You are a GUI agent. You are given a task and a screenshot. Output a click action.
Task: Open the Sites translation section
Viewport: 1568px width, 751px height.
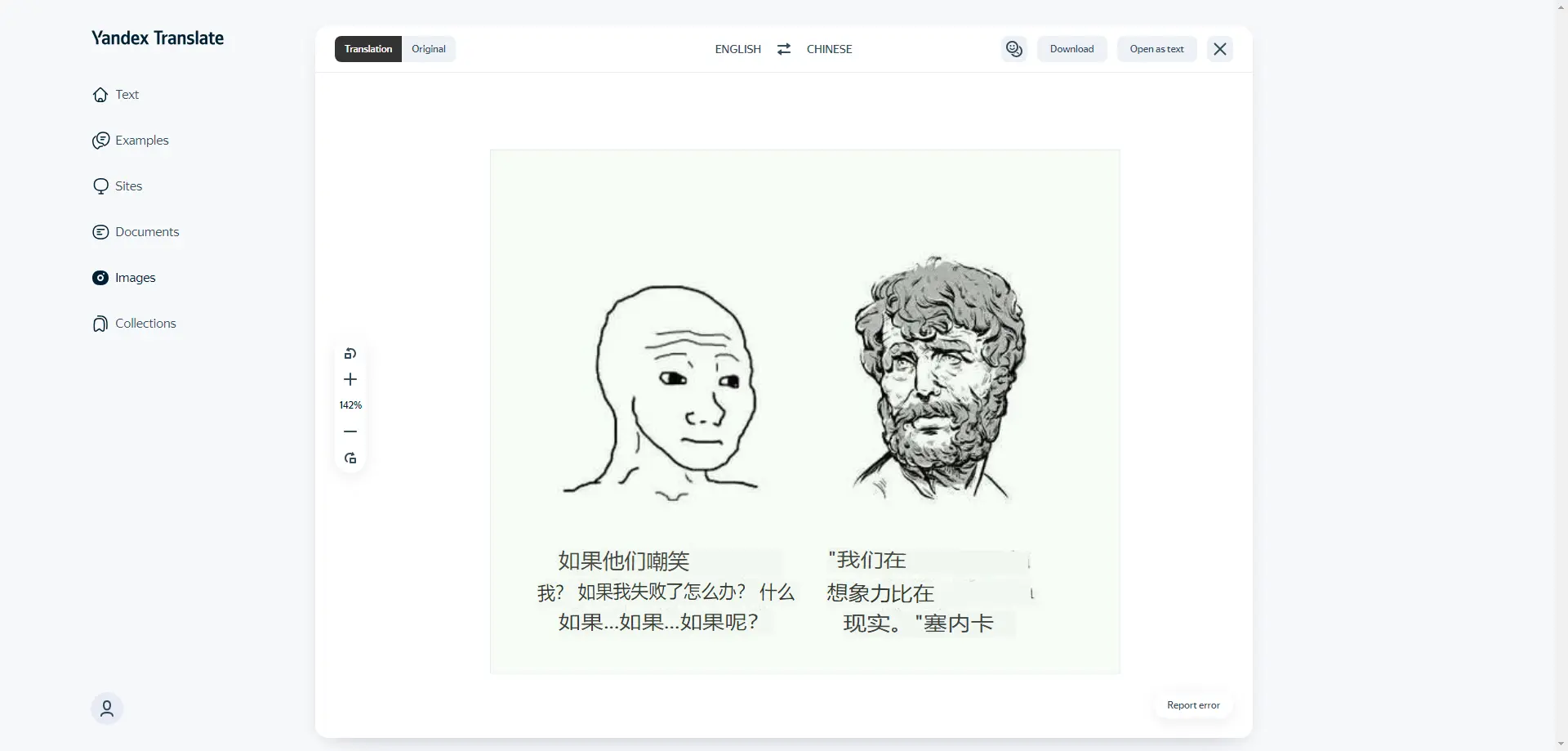[x=128, y=186]
